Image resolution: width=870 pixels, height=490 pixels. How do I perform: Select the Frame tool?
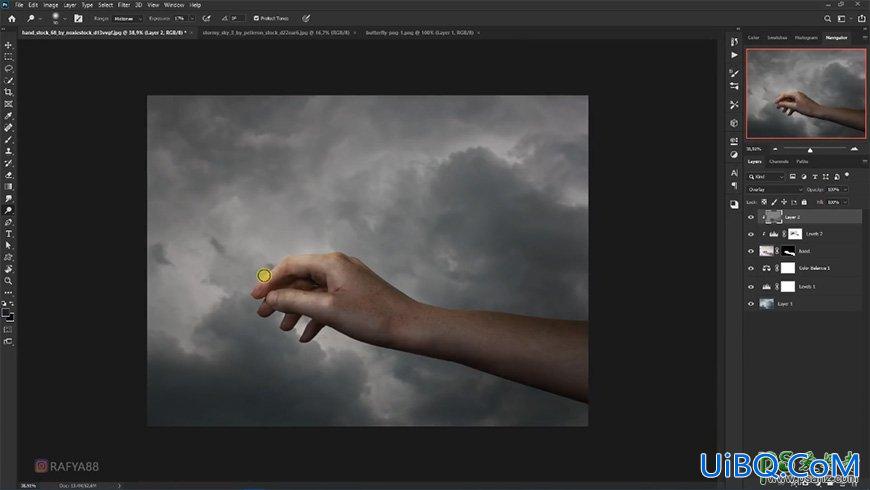pos(8,104)
